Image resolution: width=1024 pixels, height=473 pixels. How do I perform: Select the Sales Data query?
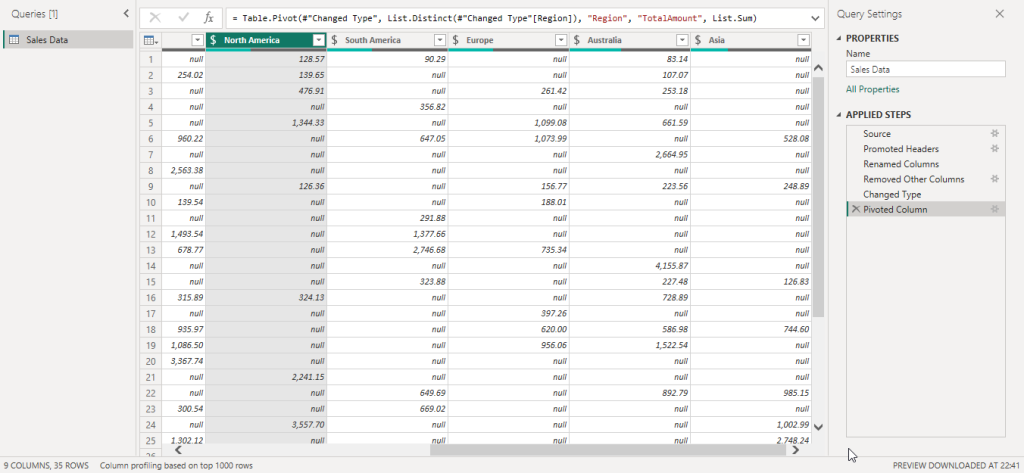tap(68, 40)
